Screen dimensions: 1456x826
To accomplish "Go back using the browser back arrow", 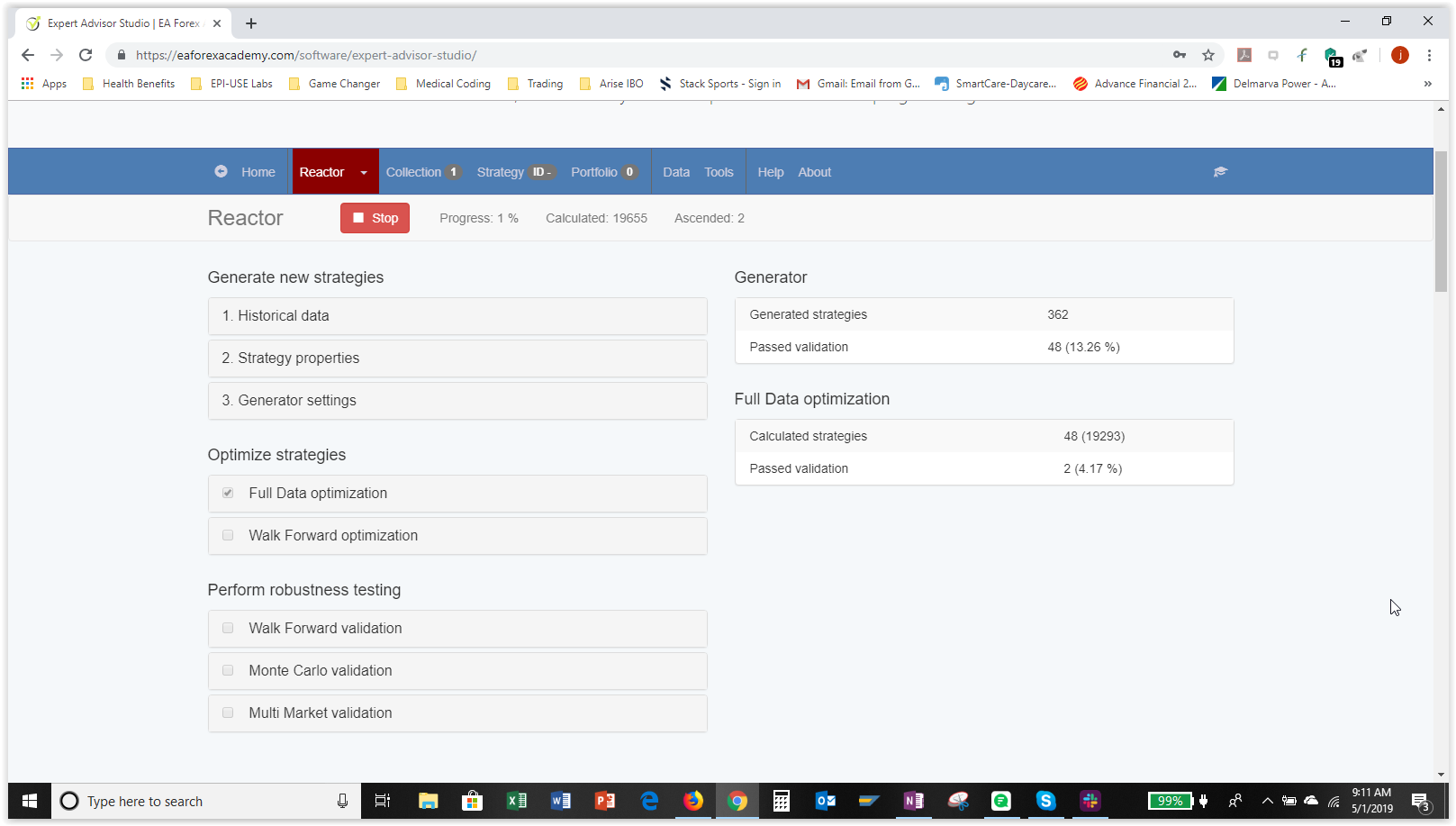I will pyautogui.click(x=28, y=55).
